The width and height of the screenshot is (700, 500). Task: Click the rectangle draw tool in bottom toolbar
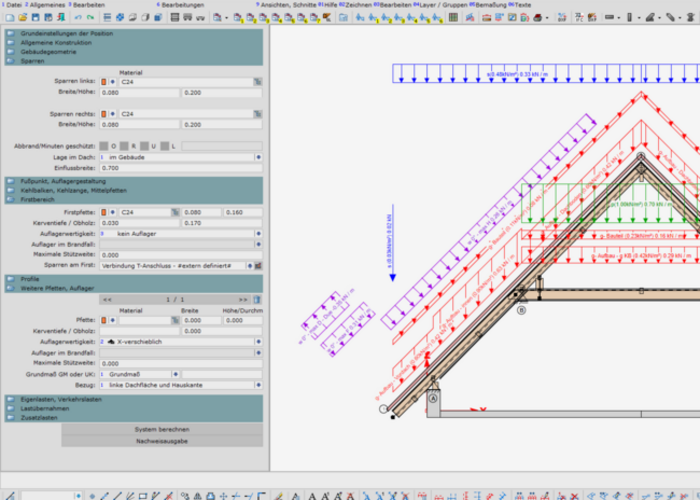[143, 496]
